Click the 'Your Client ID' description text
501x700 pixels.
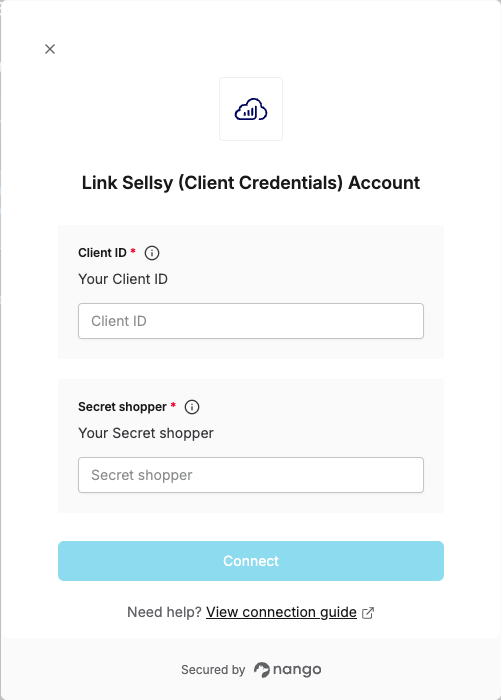pyautogui.click(x=123, y=279)
